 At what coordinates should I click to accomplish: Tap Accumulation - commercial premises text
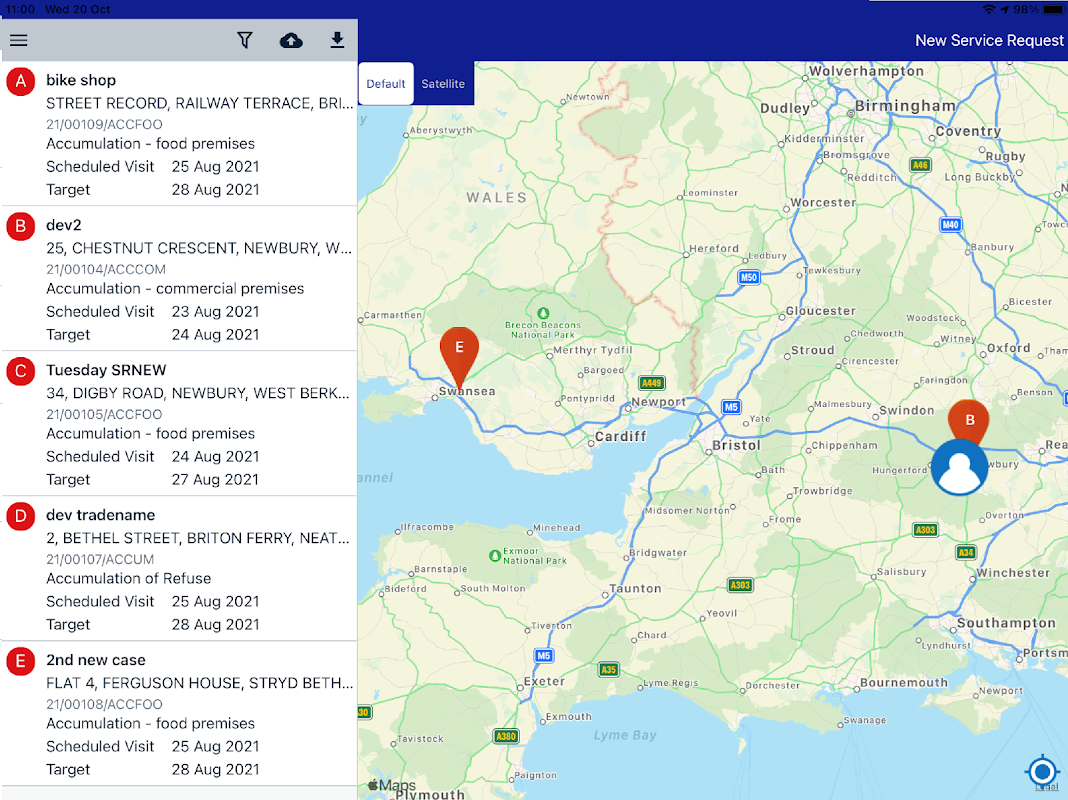coord(175,289)
